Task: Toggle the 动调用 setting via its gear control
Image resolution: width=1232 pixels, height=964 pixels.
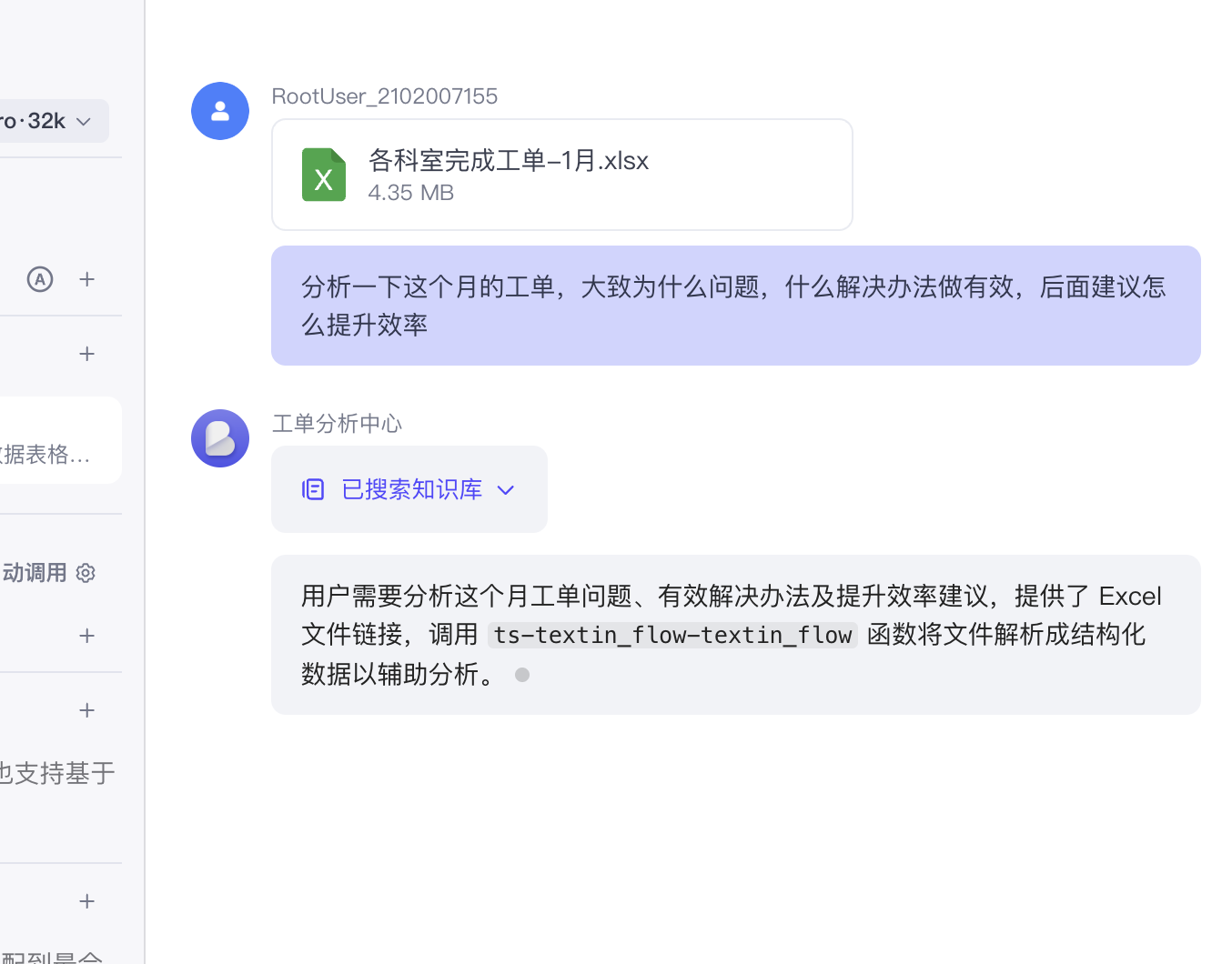Action: point(86,573)
